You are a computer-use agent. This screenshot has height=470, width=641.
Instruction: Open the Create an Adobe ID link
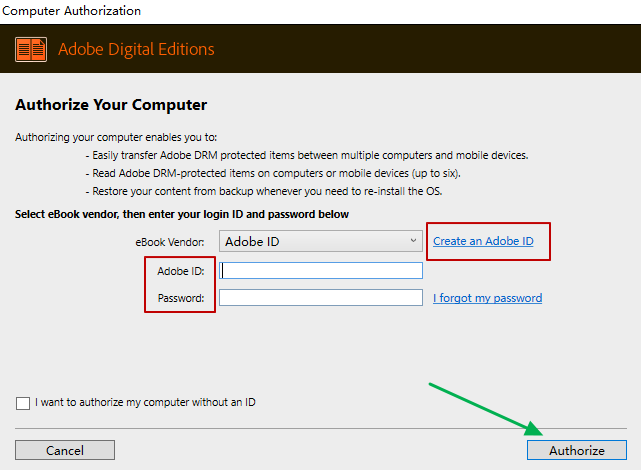pyautogui.click(x=483, y=241)
